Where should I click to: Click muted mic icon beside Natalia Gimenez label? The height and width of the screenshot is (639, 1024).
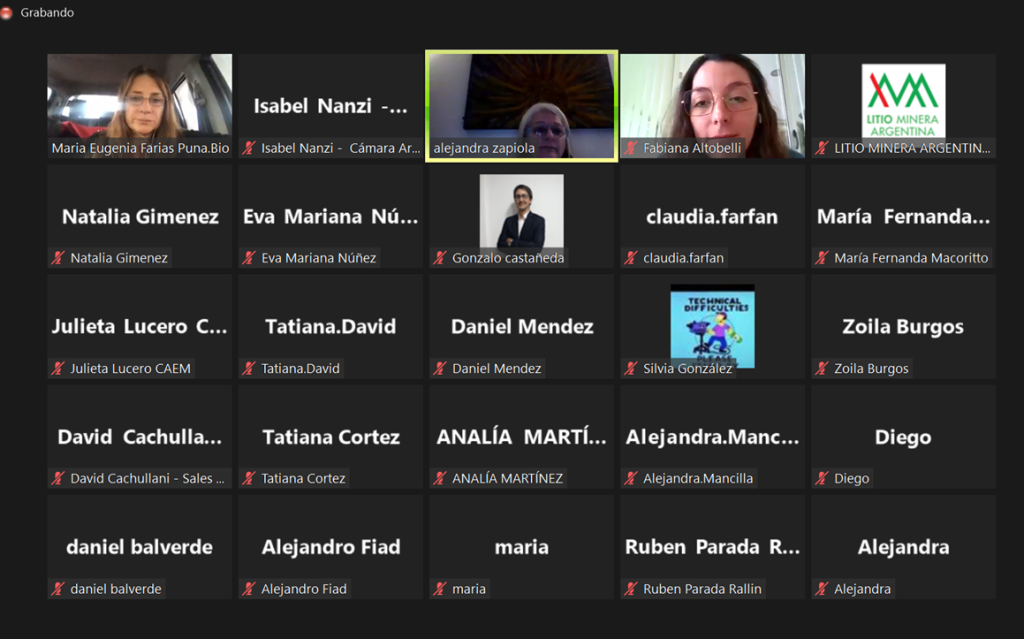[x=58, y=258]
